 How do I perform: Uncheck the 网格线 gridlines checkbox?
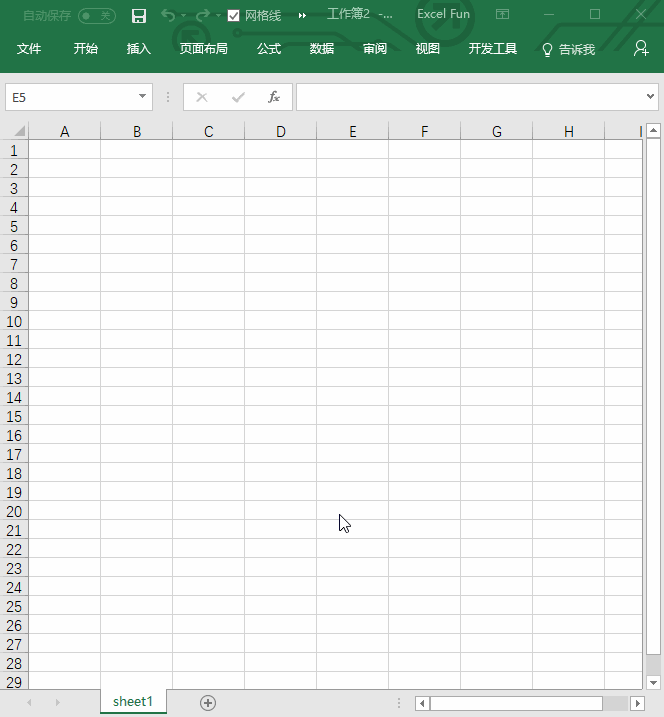pyautogui.click(x=234, y=16)
